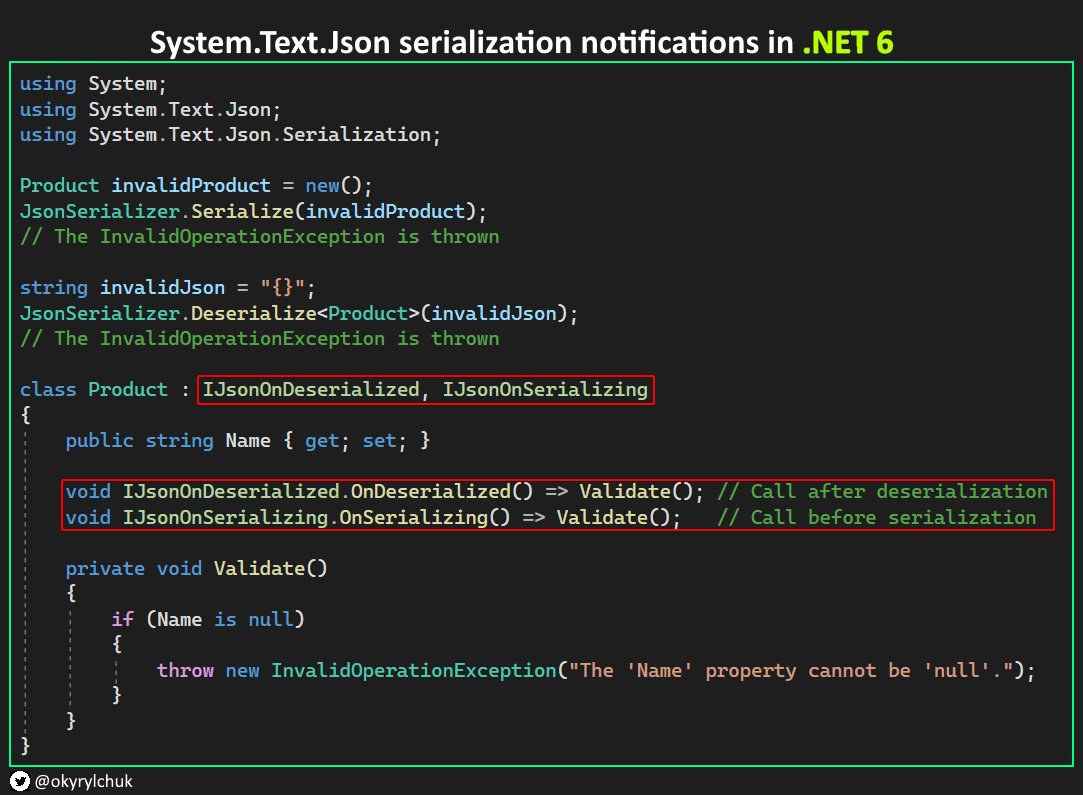Click 'IJsonOnSerializing' in class declaration
The height and width of the screenshot is (795, 1083).
545,390
